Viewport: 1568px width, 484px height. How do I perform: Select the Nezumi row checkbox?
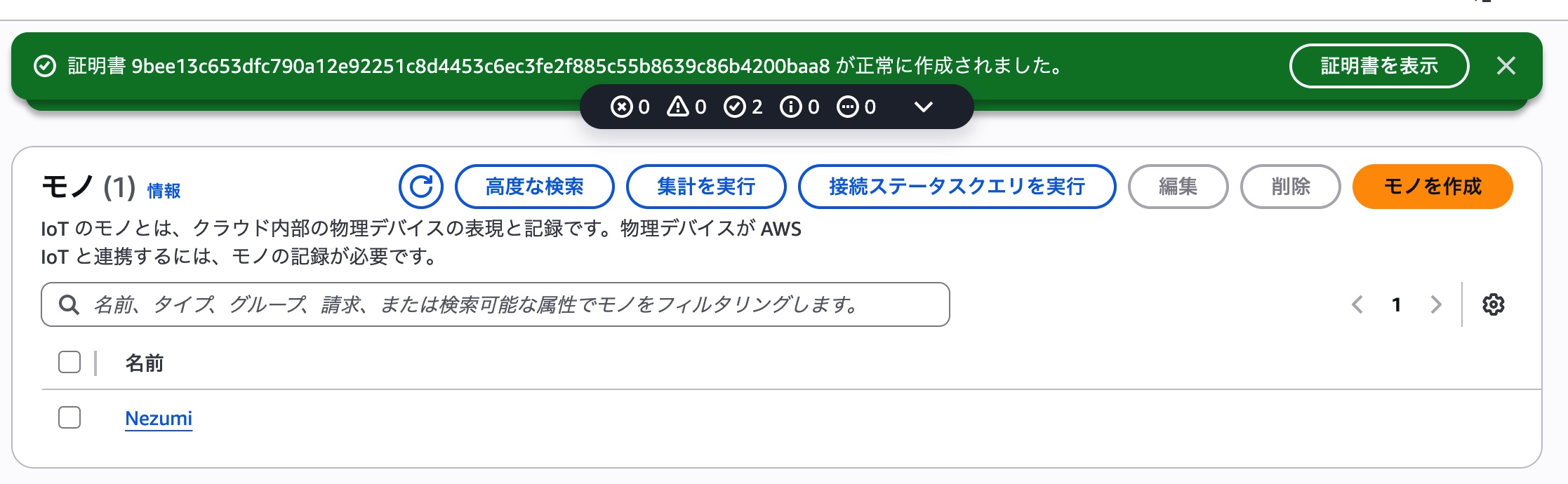69,417
